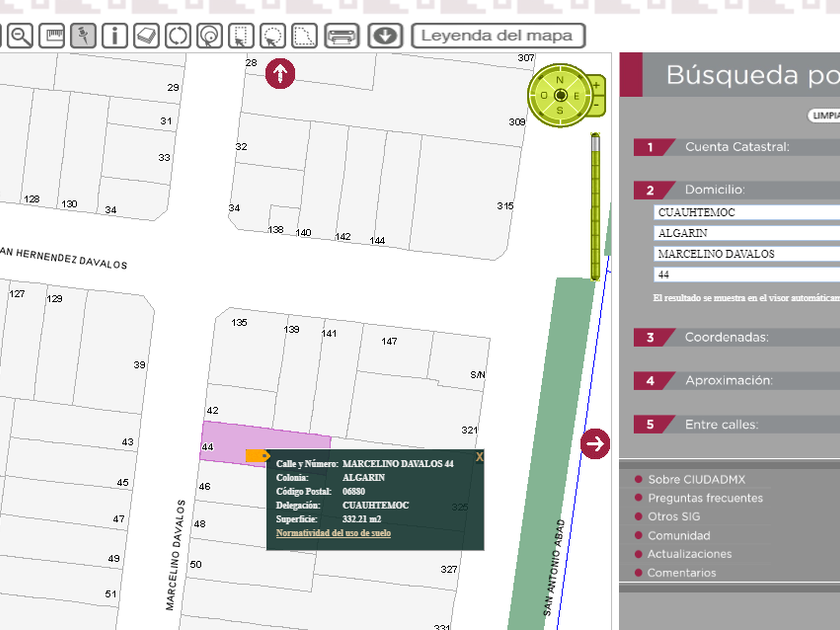Click the zoom out magnifier tool

[x=20, y=37]
